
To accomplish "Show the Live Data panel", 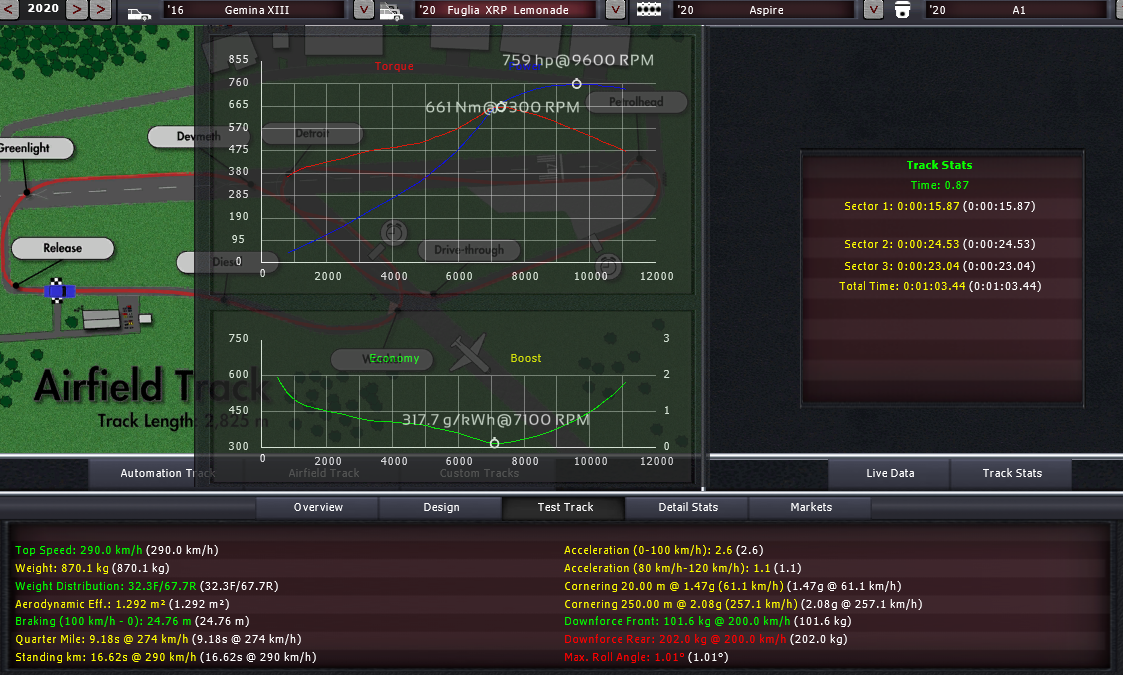I will 889,474.
